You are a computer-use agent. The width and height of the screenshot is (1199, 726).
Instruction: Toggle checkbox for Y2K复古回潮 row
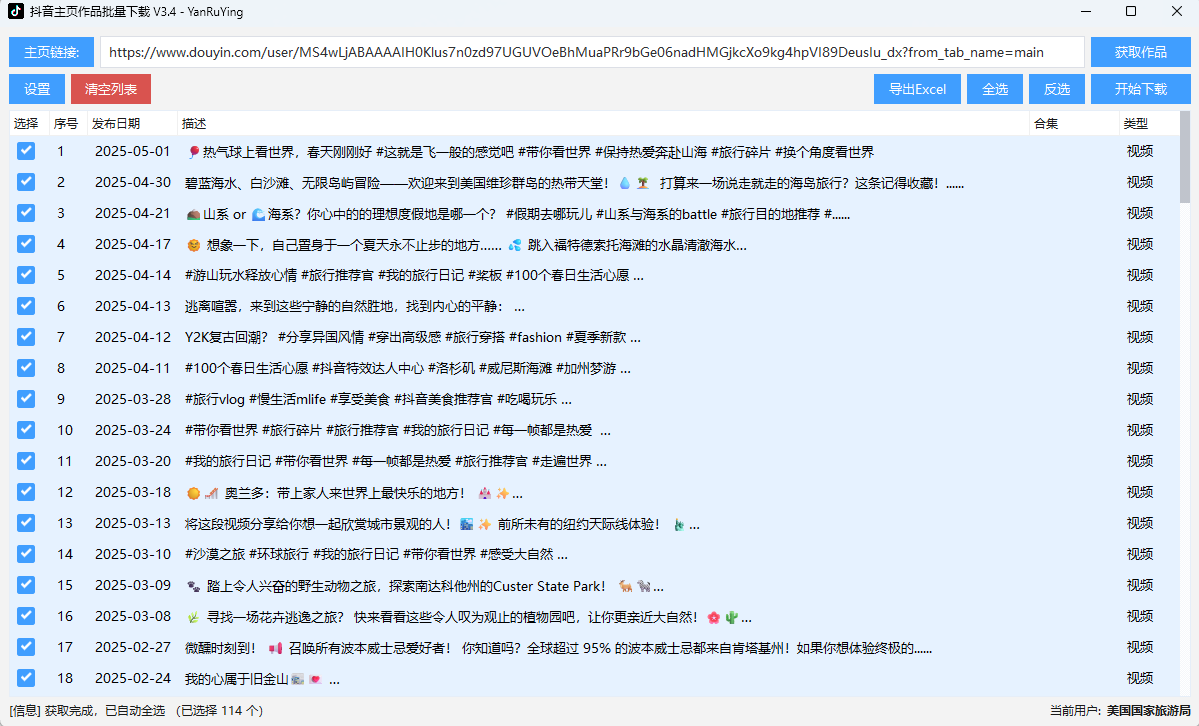tap(26, 337)
